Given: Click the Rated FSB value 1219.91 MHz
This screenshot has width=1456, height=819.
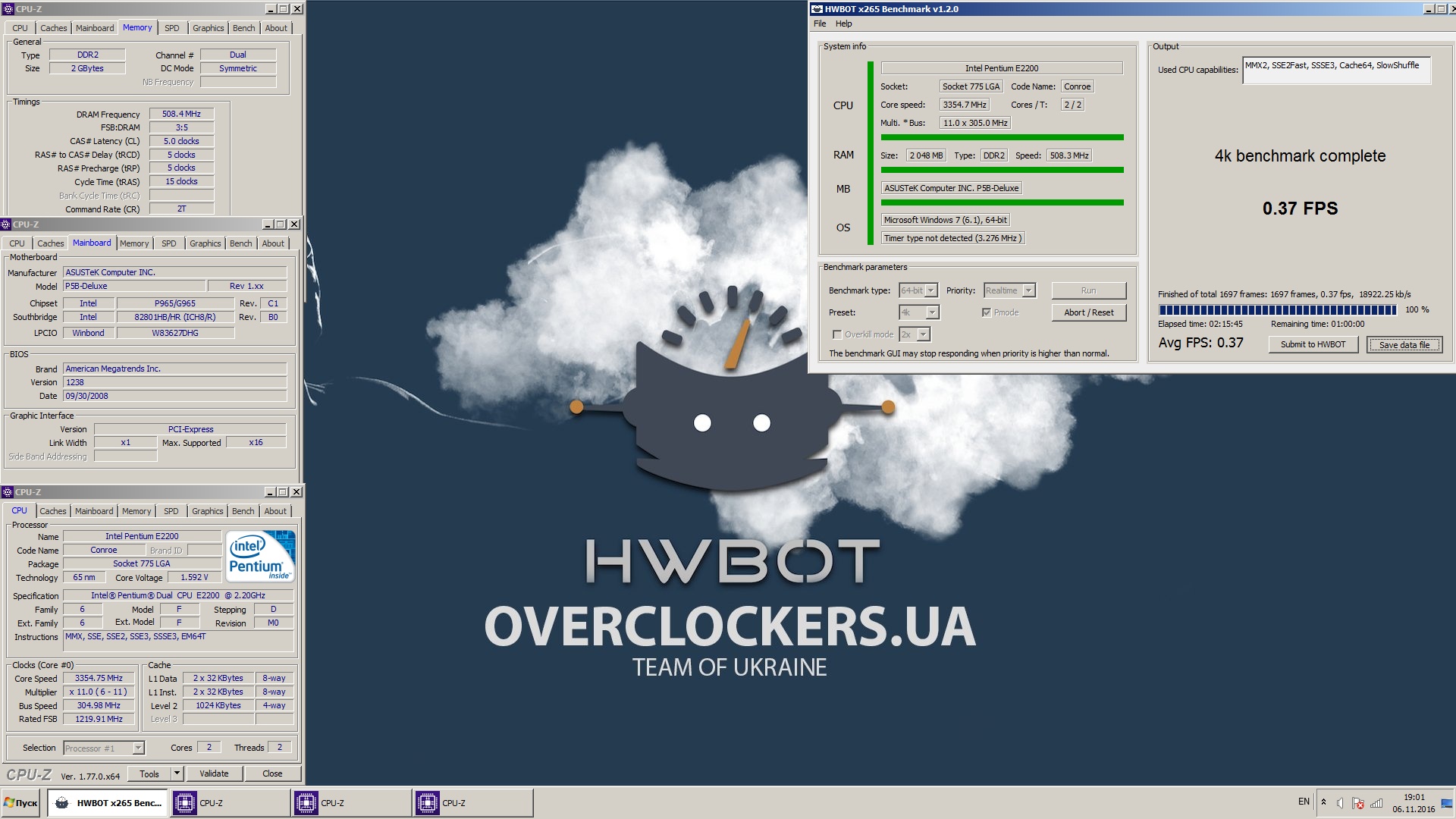Looking at the screenshot, I should coord(99,719).
